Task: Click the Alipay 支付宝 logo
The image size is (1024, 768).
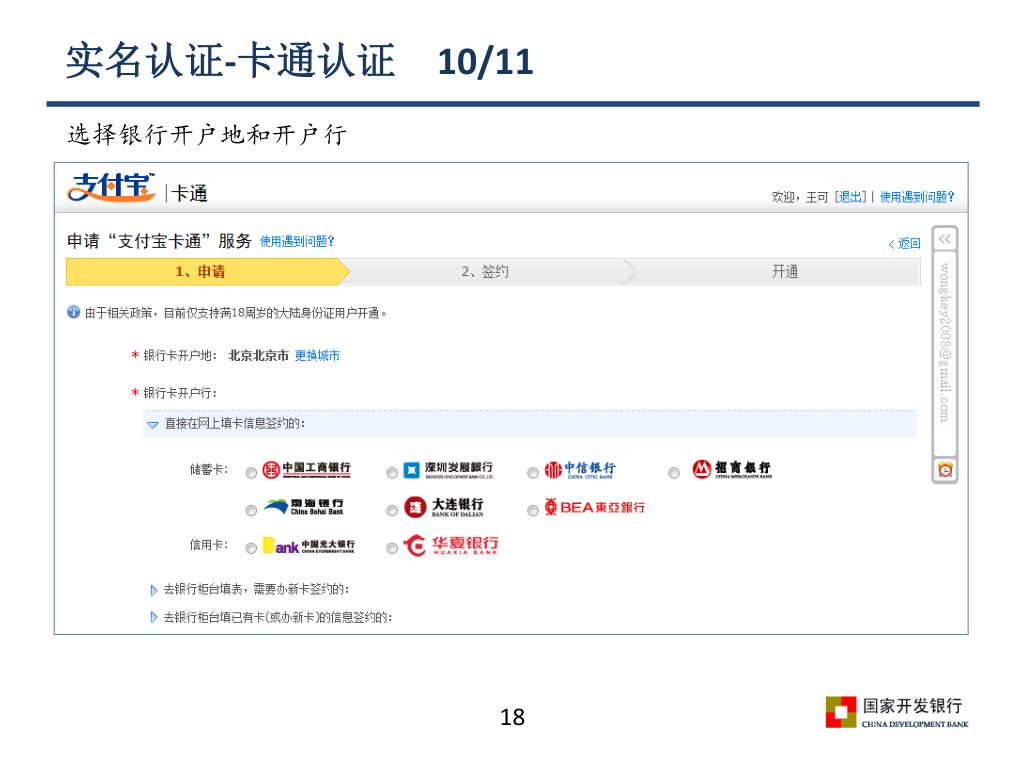Action: pos(111,187)
